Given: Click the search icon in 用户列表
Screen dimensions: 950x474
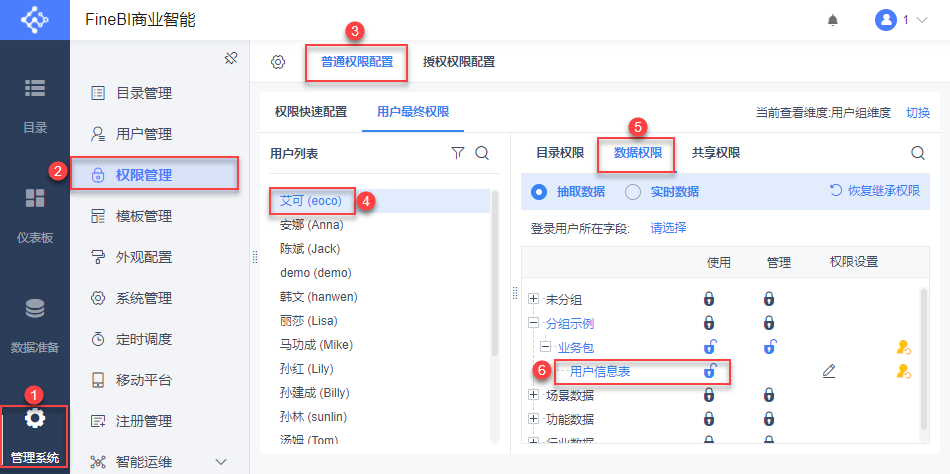Looking at the screenshot, I should click(481, 153).
